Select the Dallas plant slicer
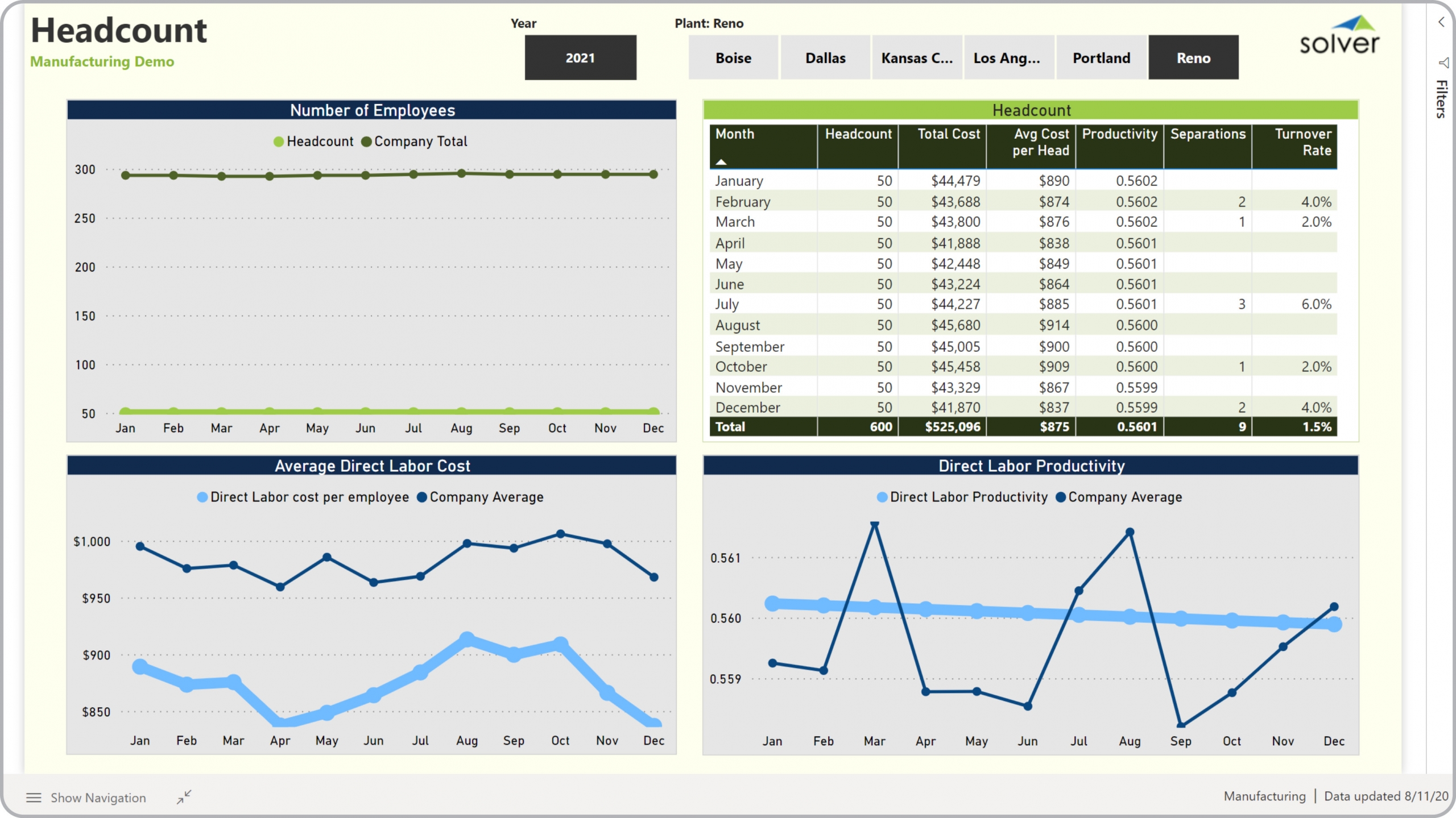The width and height of the screenshot is (1456, 818). [x=825, y=58]
